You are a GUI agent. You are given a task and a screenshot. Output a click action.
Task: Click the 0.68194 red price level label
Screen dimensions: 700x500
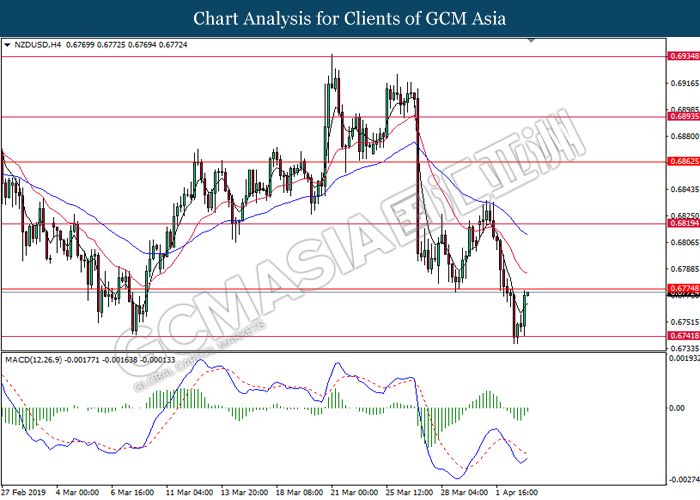683,223
